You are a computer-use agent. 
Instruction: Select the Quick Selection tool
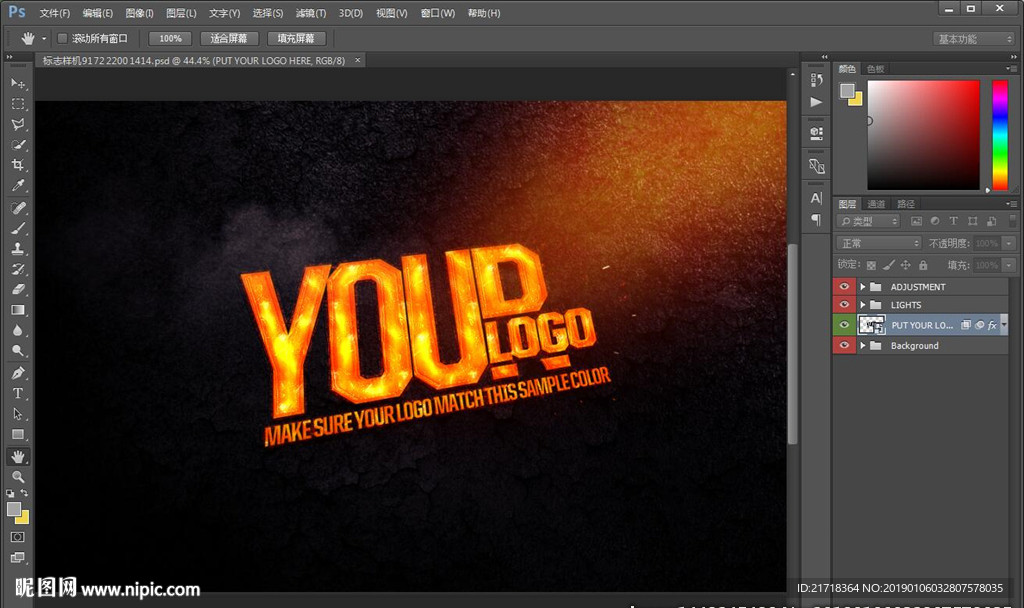18,144
